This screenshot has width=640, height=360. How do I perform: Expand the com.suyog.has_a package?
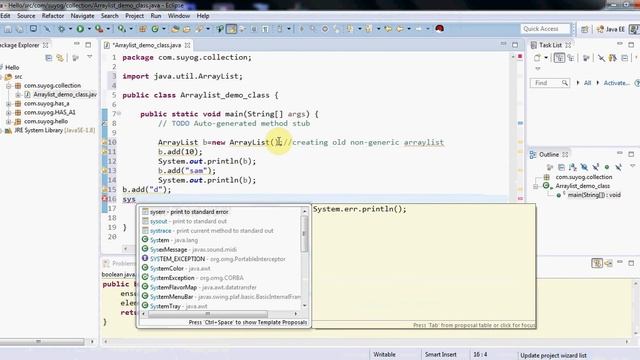9,104
